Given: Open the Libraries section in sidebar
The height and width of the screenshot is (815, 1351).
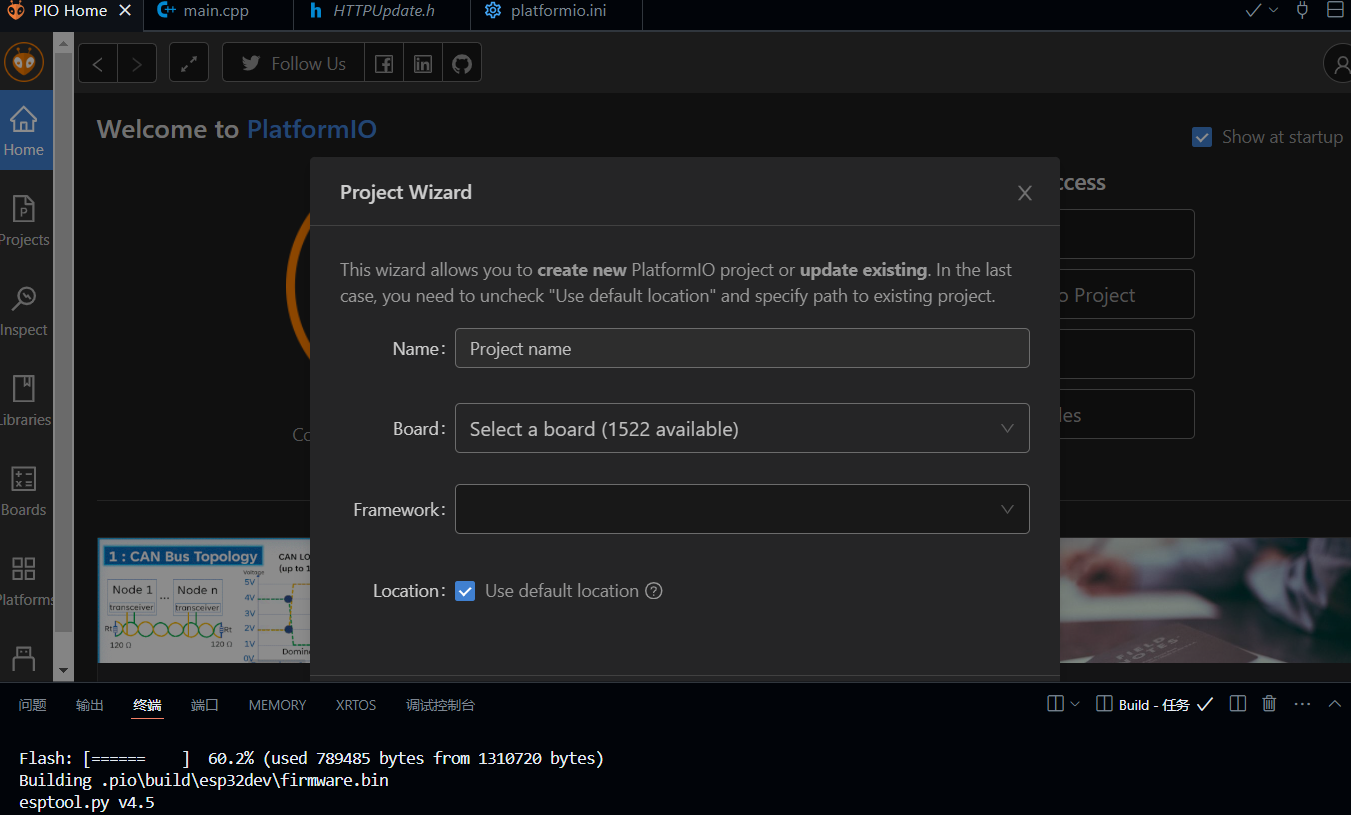Looking at the screenshot, I should point(25,400).
